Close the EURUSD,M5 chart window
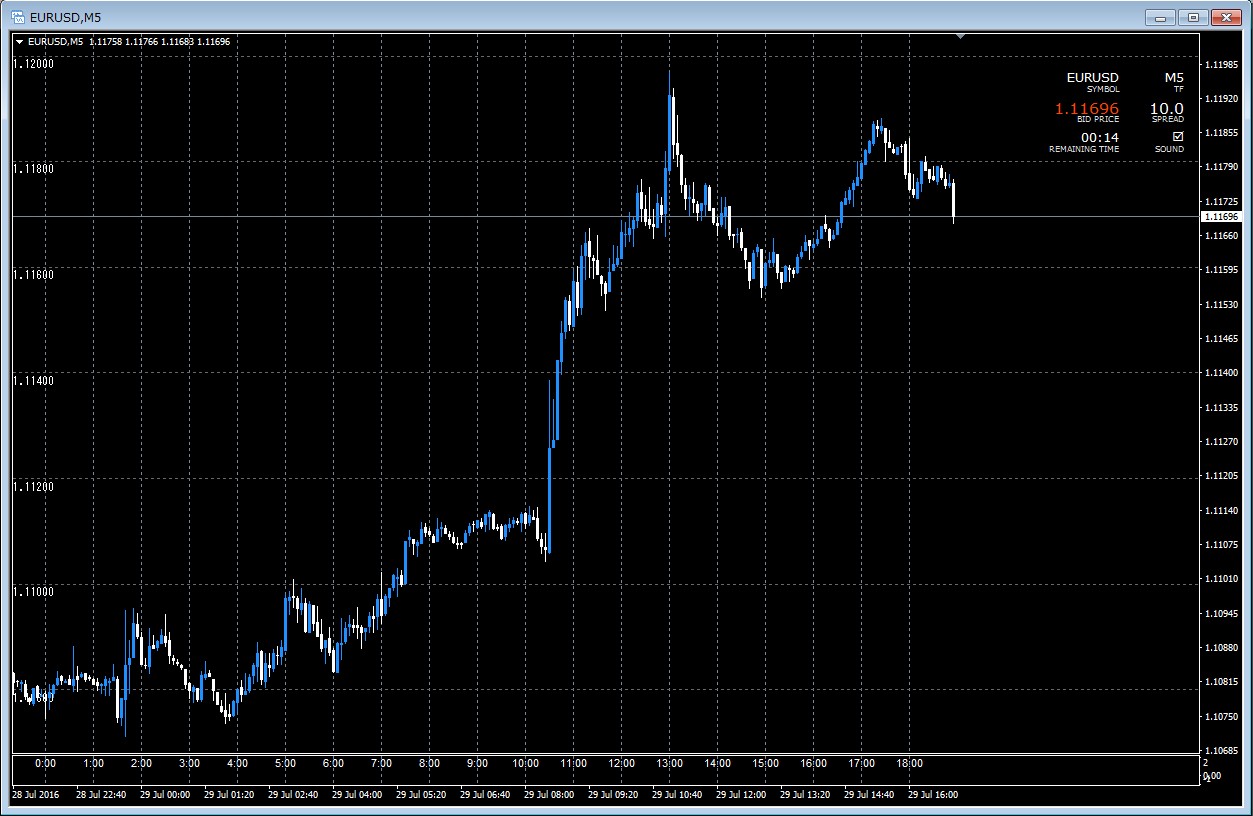 tap(1227, 17)
